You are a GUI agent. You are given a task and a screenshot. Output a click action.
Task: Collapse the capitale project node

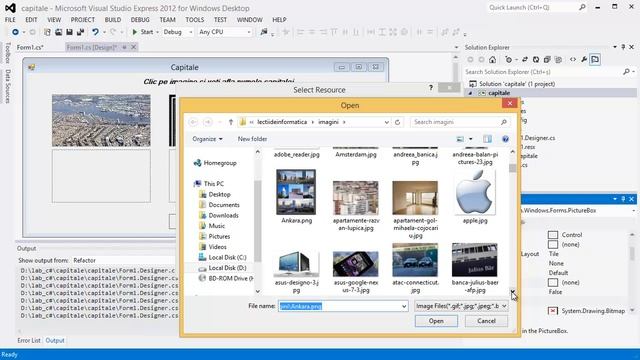pyautogui.click(x=470, y=93)
